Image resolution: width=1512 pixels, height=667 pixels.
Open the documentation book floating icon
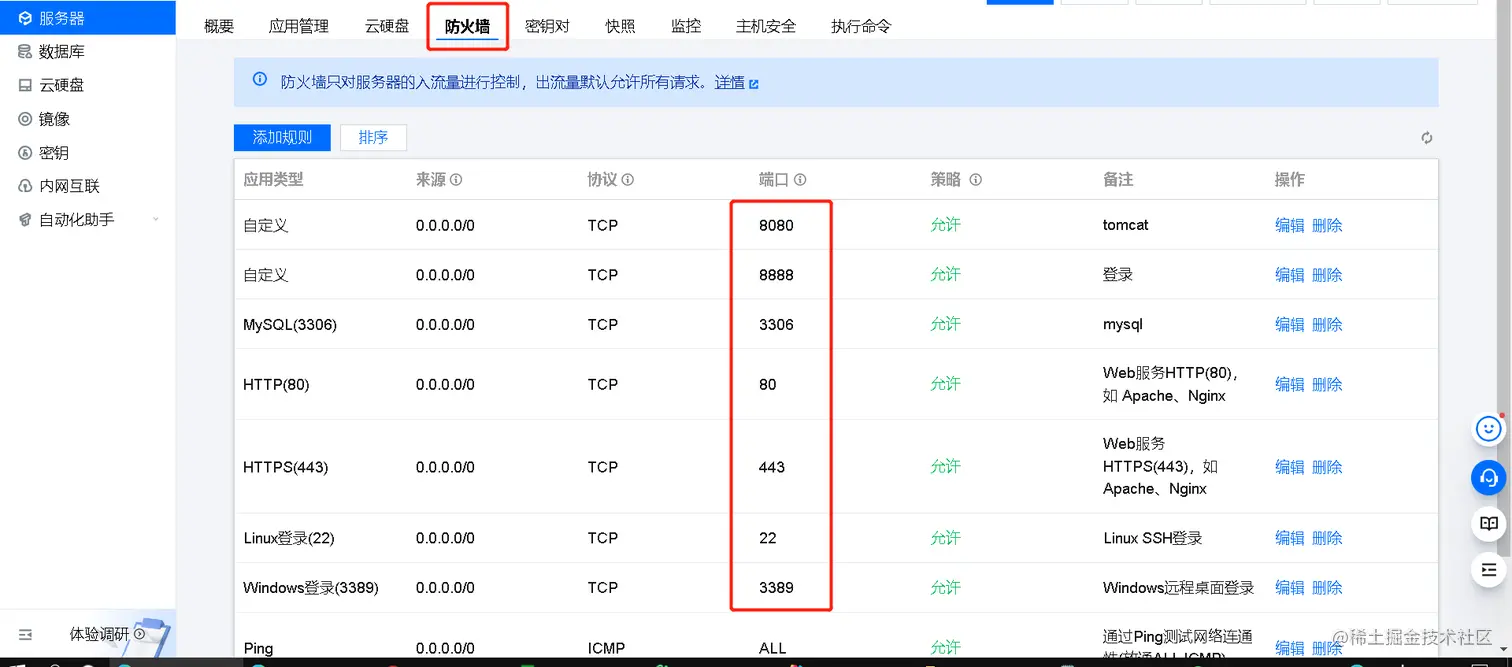[x=1489, y=523]
